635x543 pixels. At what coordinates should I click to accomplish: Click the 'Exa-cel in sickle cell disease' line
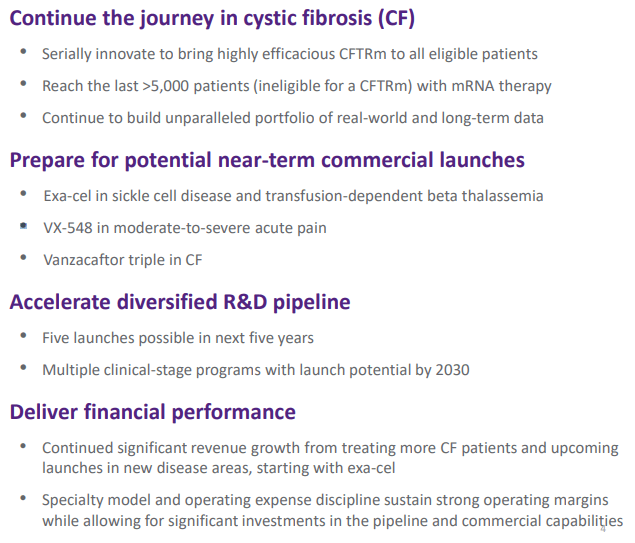(292, 196)
